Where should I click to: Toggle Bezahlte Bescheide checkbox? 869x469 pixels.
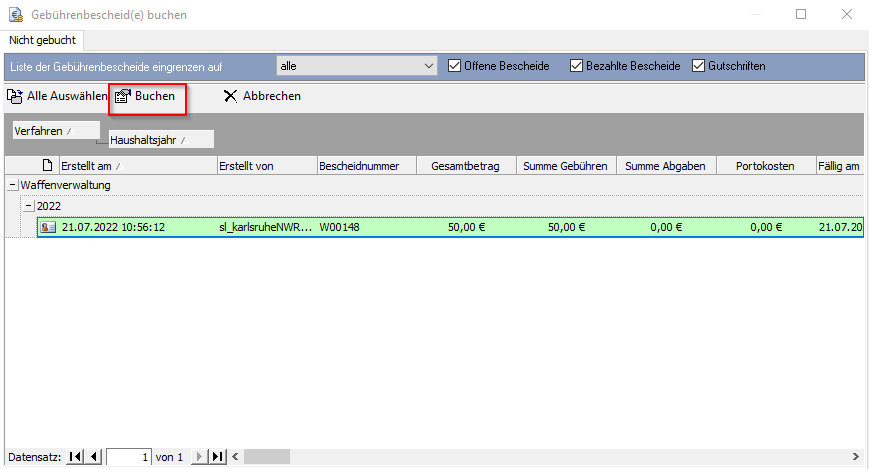click(576, 66)
